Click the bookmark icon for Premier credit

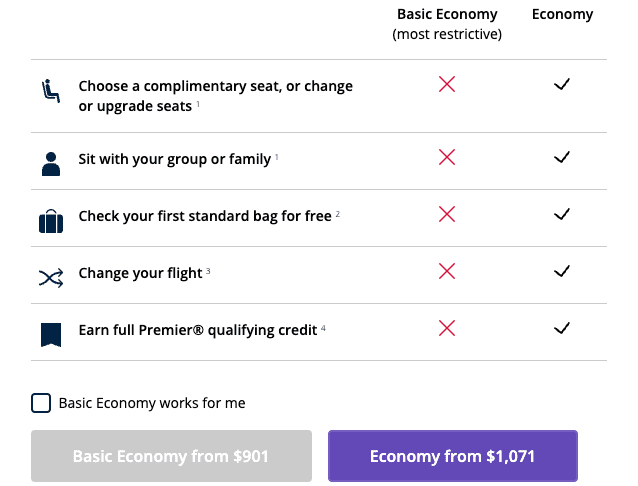[51, 335]
